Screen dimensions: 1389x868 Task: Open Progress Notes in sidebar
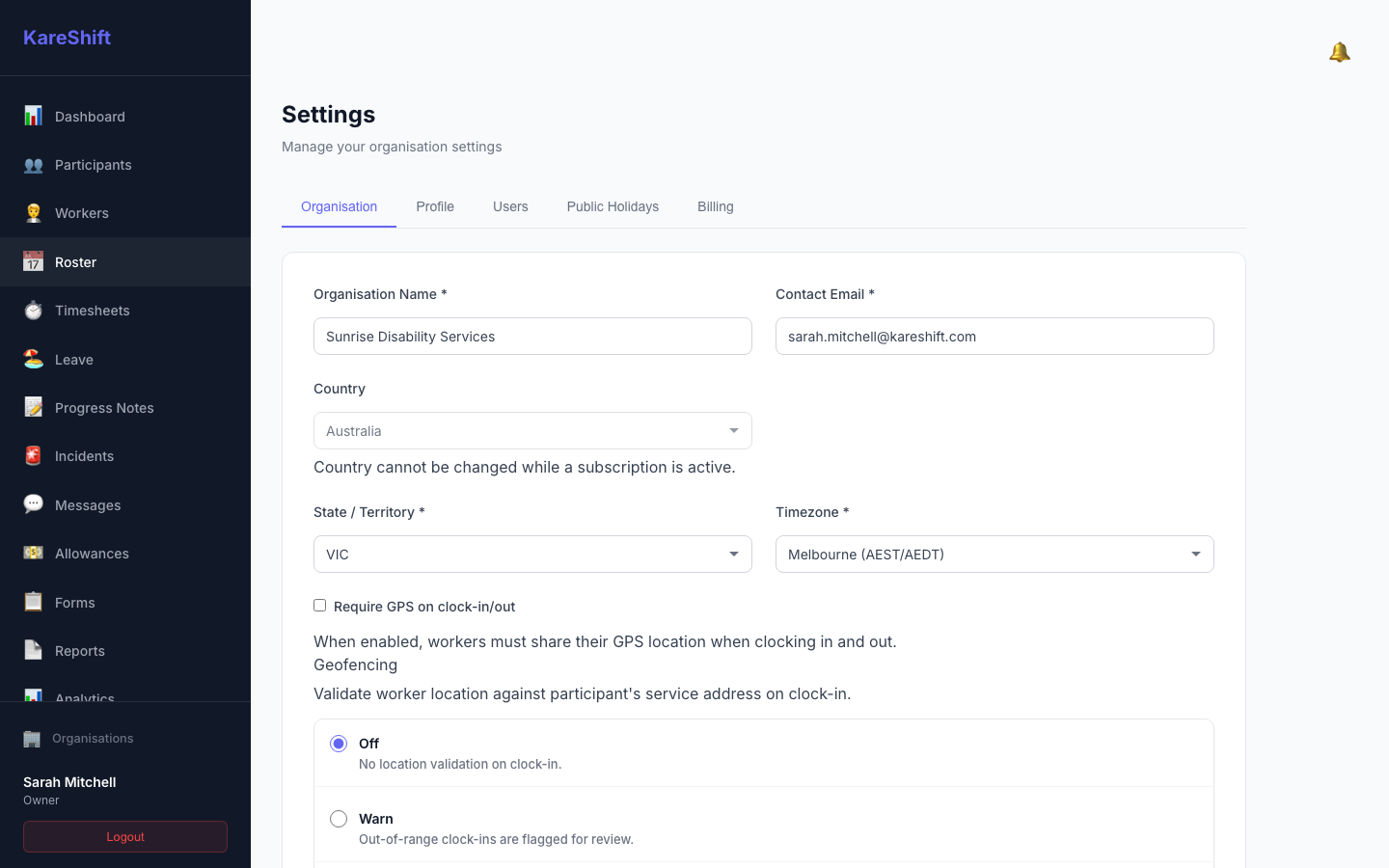coord(125,408)
